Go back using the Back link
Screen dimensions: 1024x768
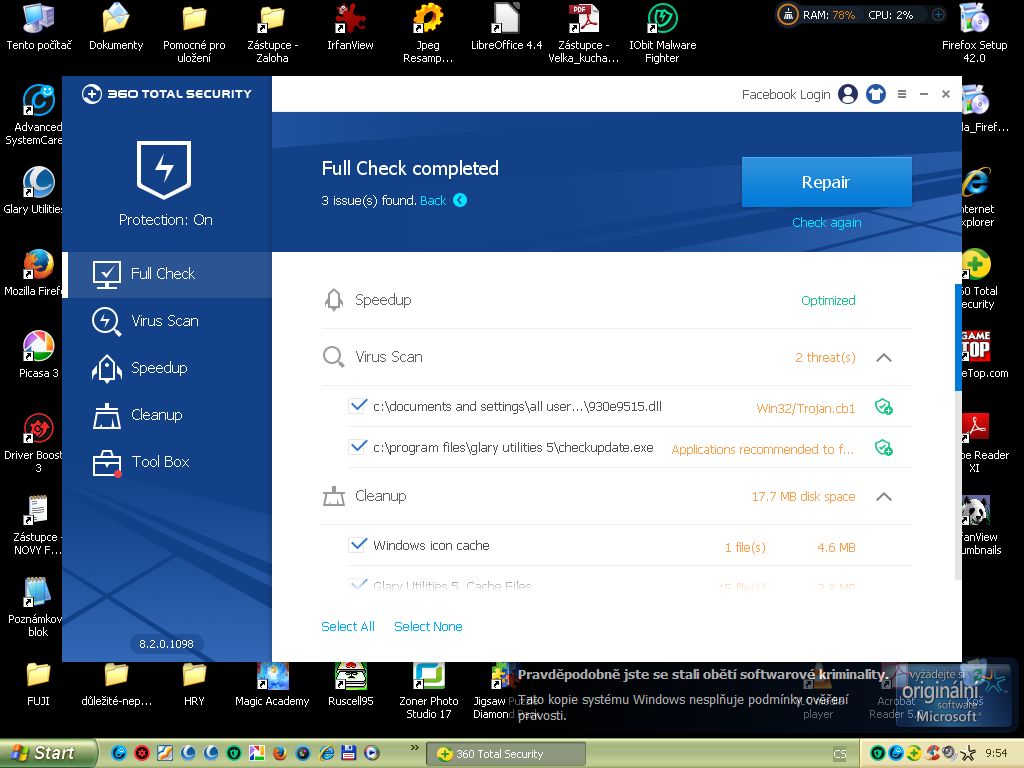pyautogui.click(x=433, y=200)
